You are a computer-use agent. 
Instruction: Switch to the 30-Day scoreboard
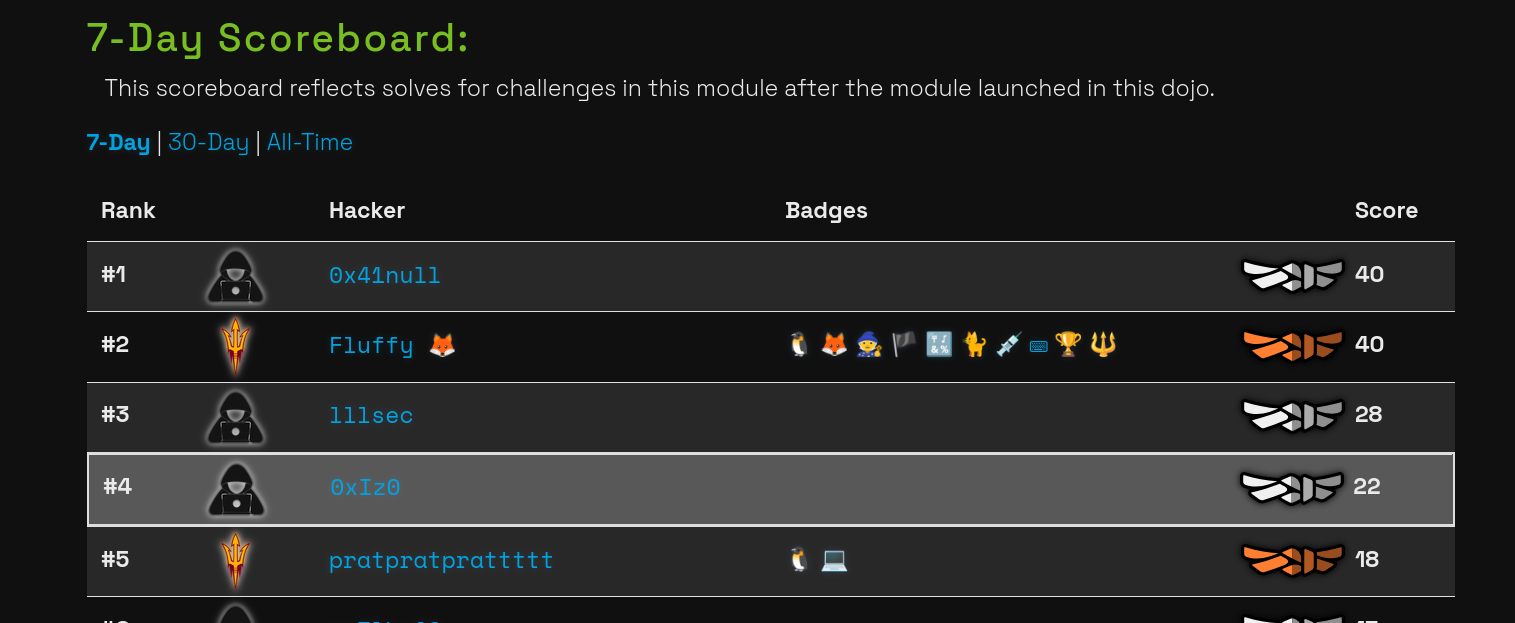tap(208, 142)
